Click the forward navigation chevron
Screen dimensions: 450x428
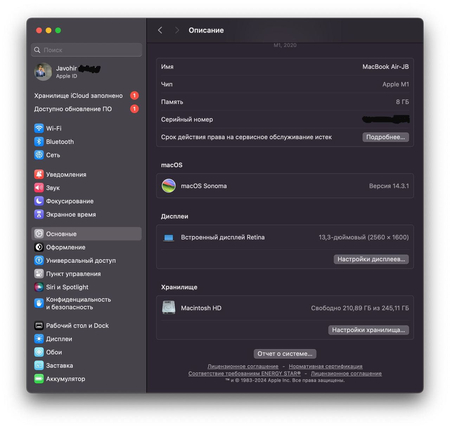177,30
